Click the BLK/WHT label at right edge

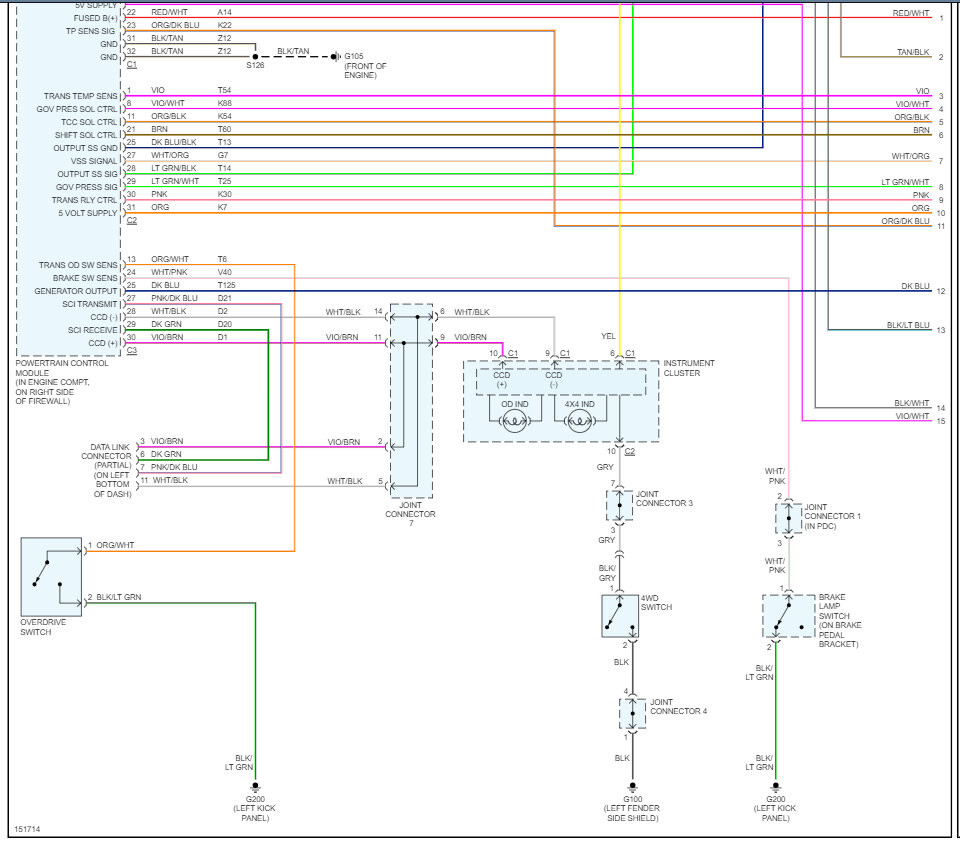(x=912, y=403)
